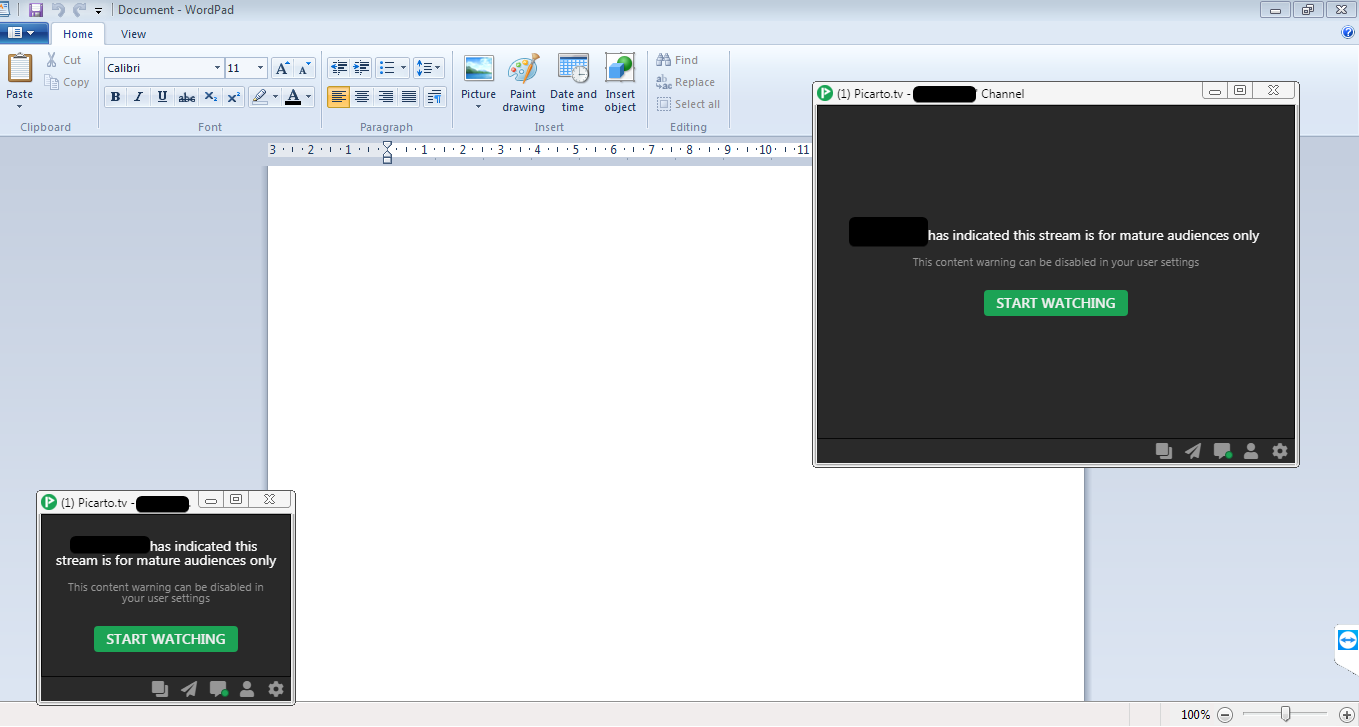Open the Calibri font family dropdown
This screenshot has width=1359, height=727.
pos(217,68)
